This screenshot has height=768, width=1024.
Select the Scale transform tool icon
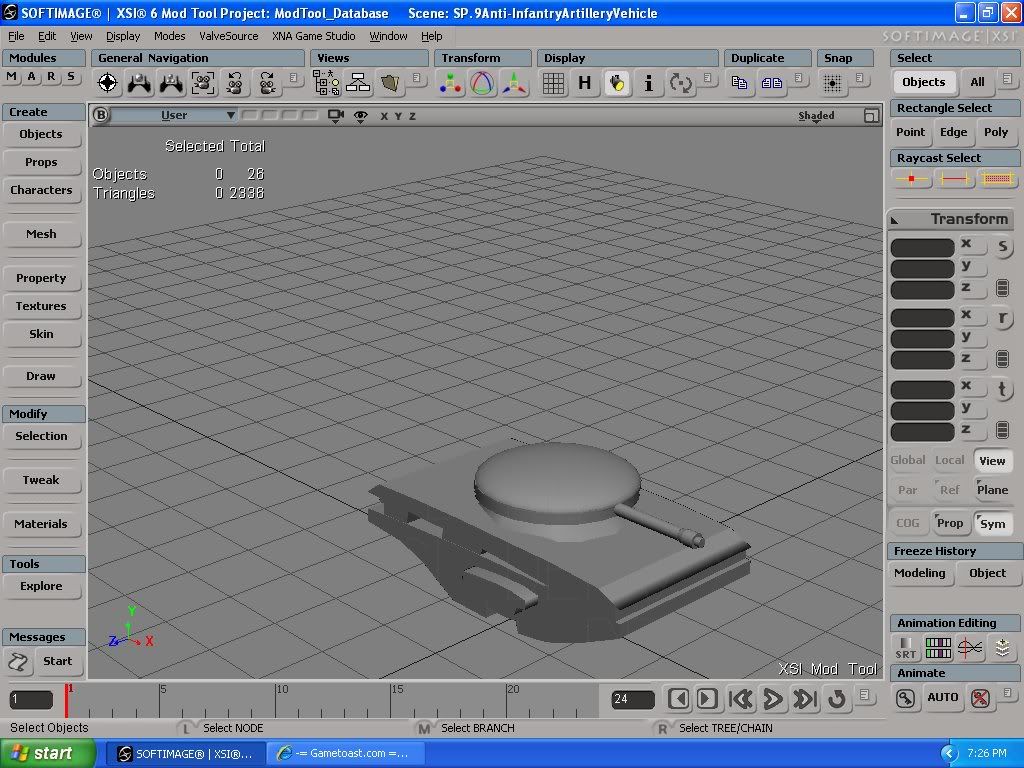pos(451,83)
